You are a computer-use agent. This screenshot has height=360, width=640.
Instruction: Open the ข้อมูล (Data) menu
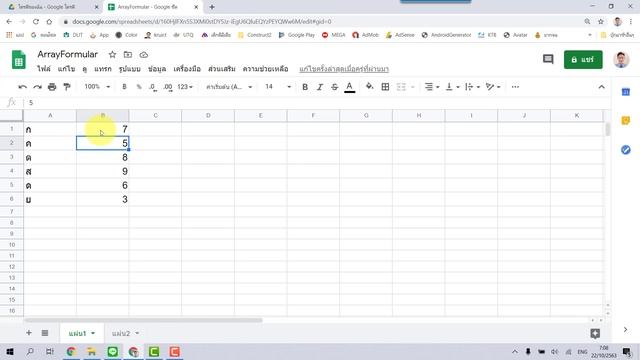[157, 69]
